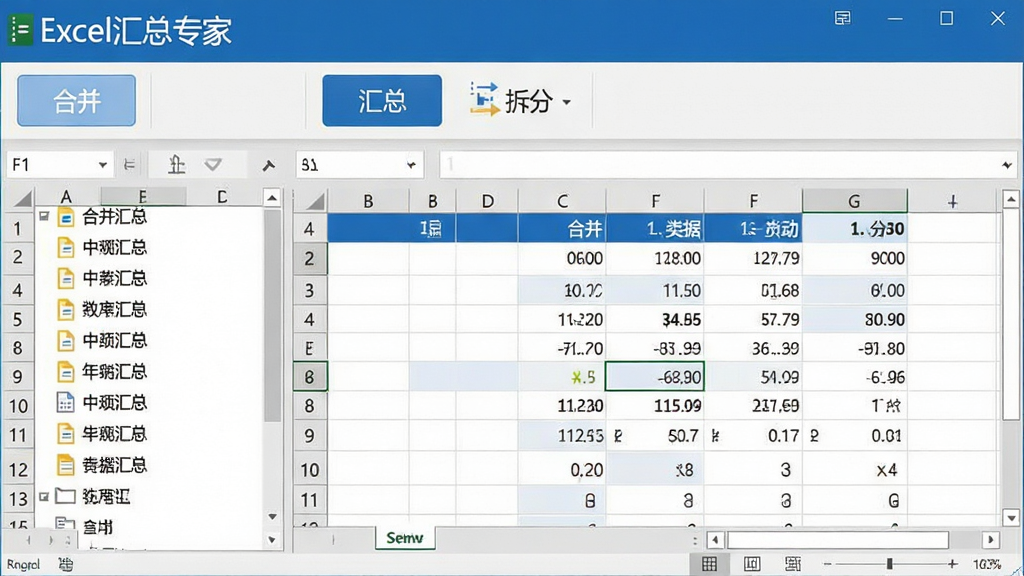Image resolution: width=1024 pixels, height=576 pixels.
Task: Select column G header
Action: click(854, 201)
